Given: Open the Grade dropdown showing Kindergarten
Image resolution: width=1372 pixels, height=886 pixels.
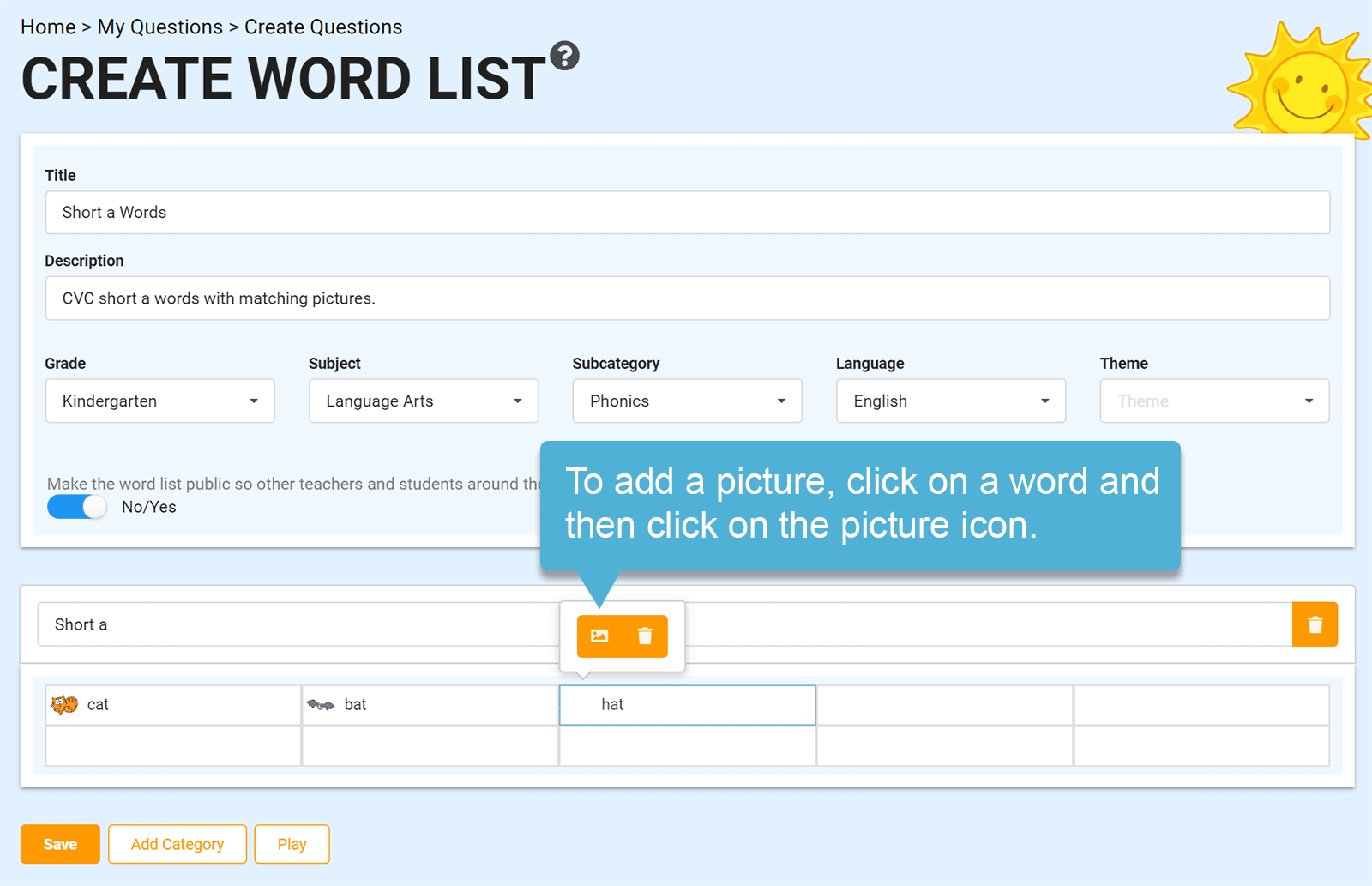Looking at the screenshot, I should pos(159,401).
